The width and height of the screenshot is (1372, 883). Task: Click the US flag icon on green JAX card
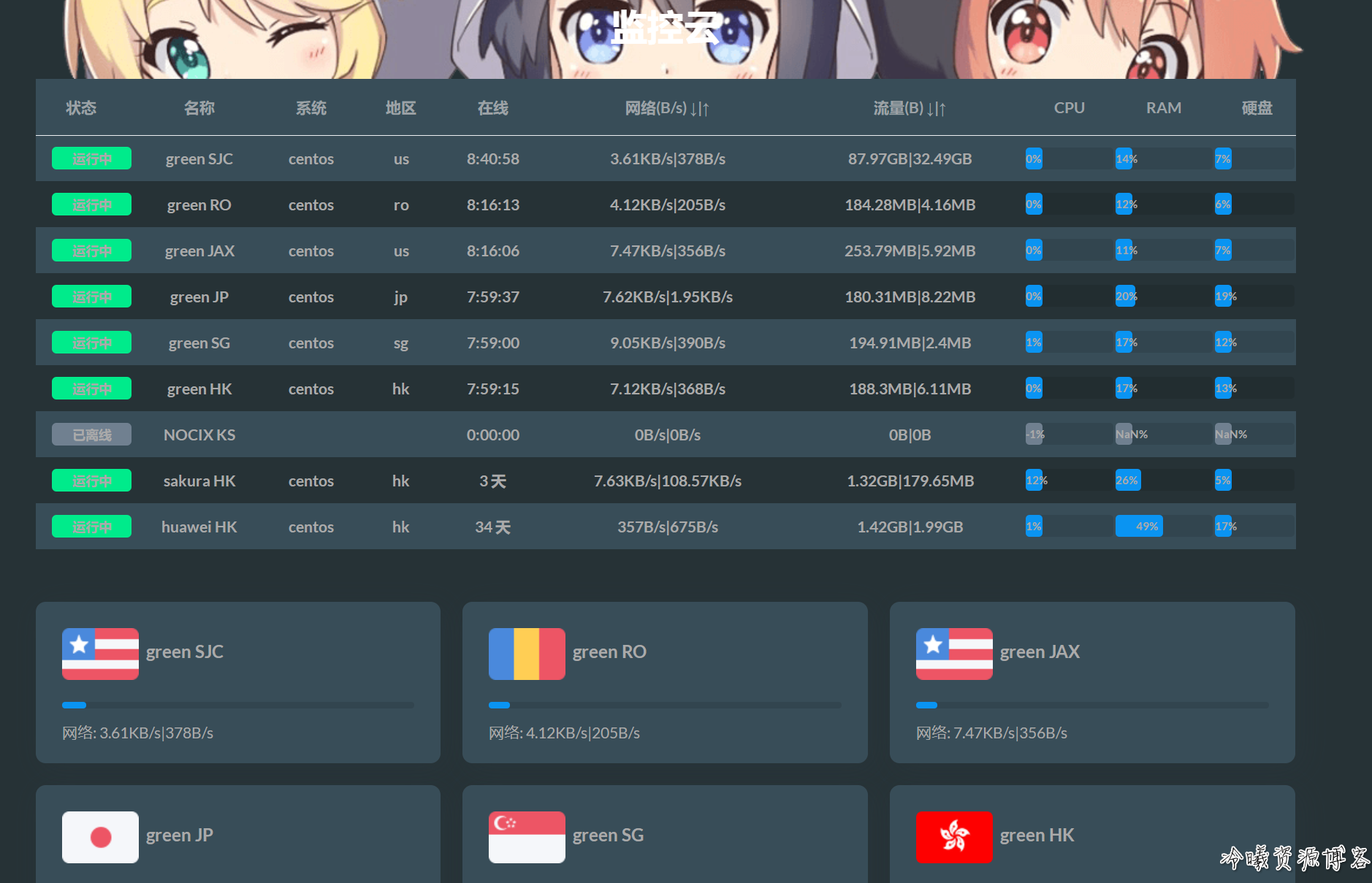click(x=954, y=654)
